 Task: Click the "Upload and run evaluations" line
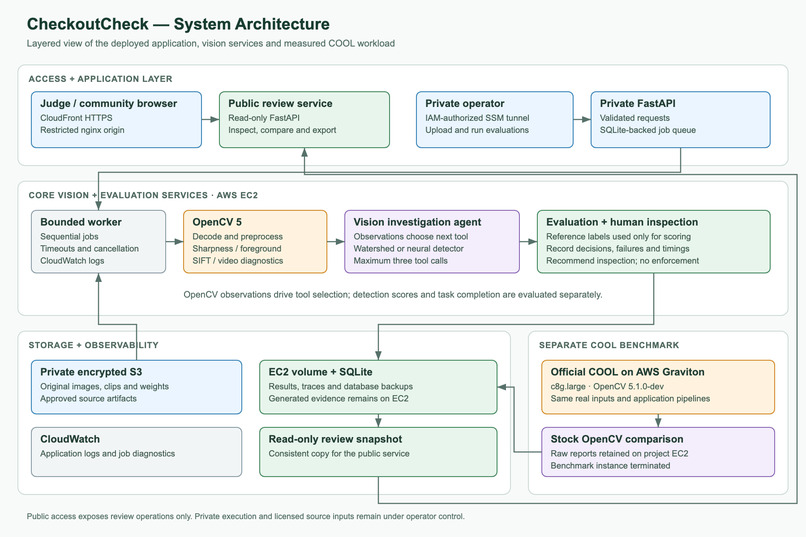click(477, 131)
